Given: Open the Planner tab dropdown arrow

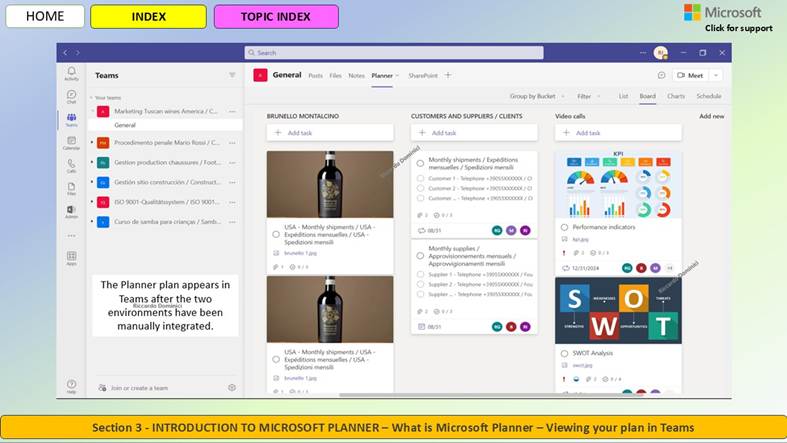Looking at the screenshot, I should tap(397, 76).
